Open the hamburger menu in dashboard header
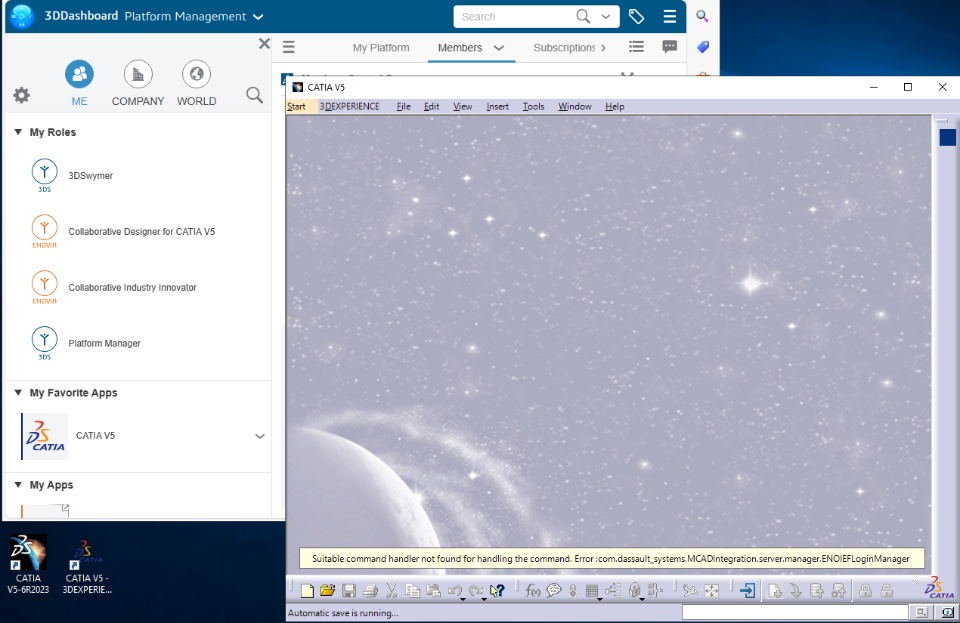This screenshot has height=623, width=960. point(670,17)
